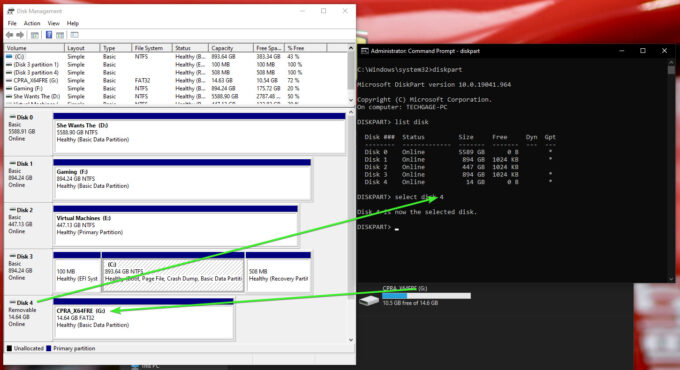Viewport: 680px width, 370px height.
Task: Click the FAT32 file system cell
Action: click(x=142, y=81)
